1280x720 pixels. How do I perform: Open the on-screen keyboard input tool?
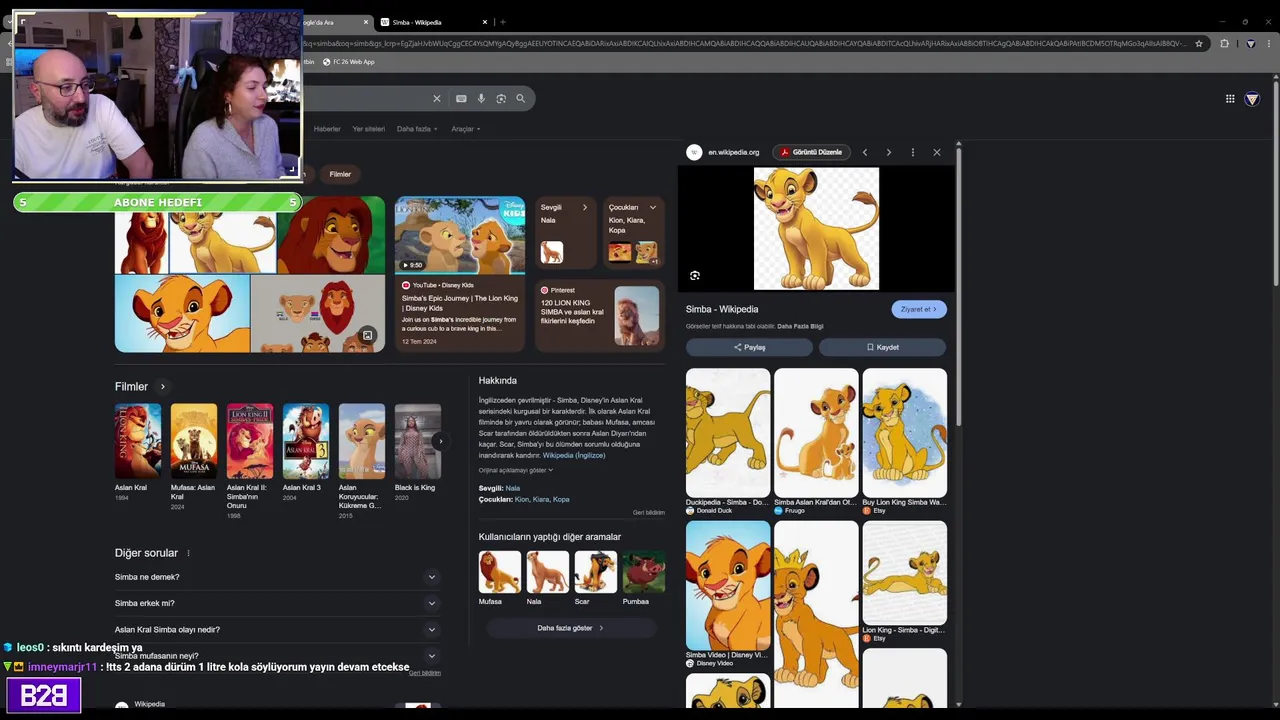tap(461, 98)
